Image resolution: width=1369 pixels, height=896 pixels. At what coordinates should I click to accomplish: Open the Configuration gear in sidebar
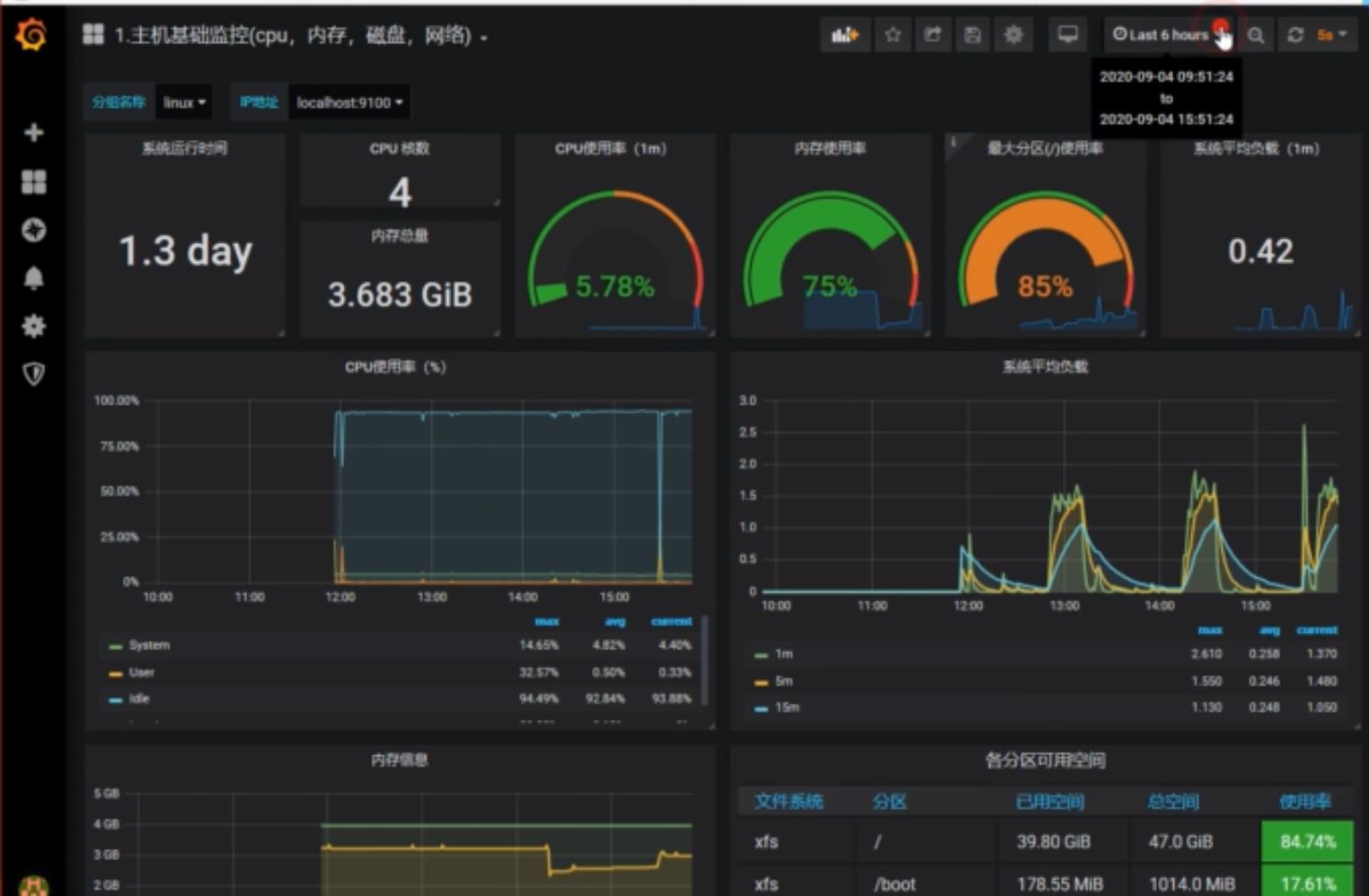point(33,326)
